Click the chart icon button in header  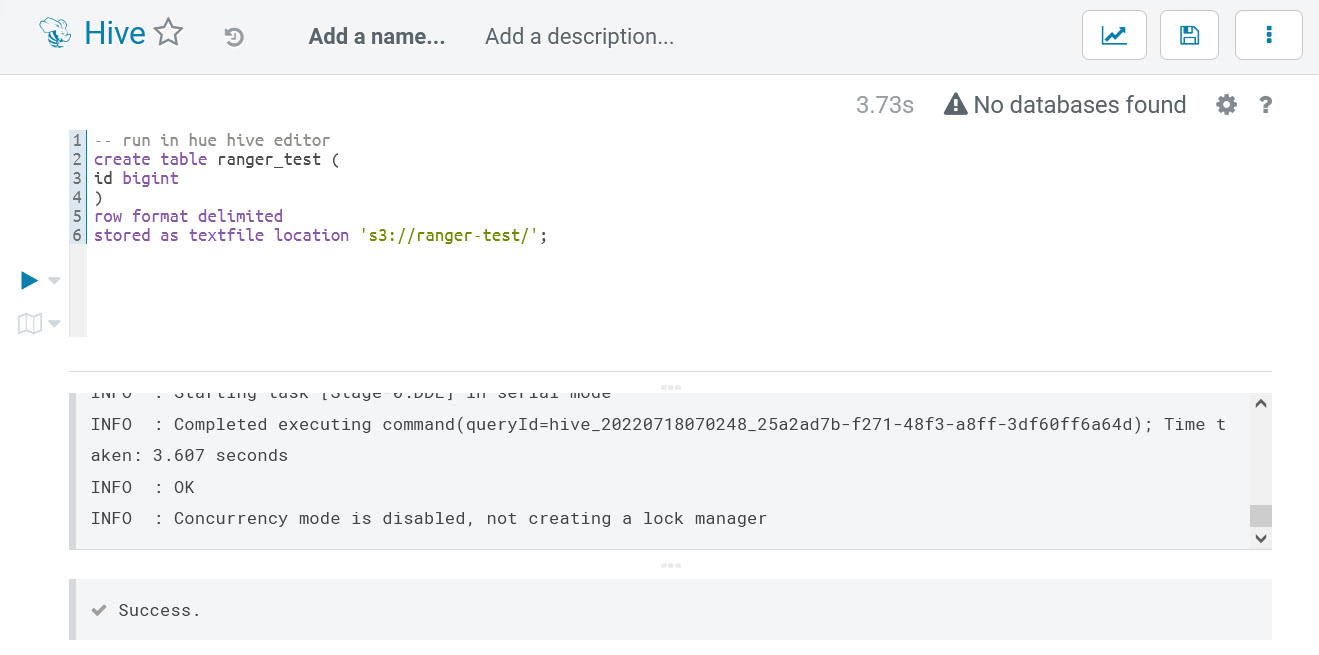pos(1114,36)
